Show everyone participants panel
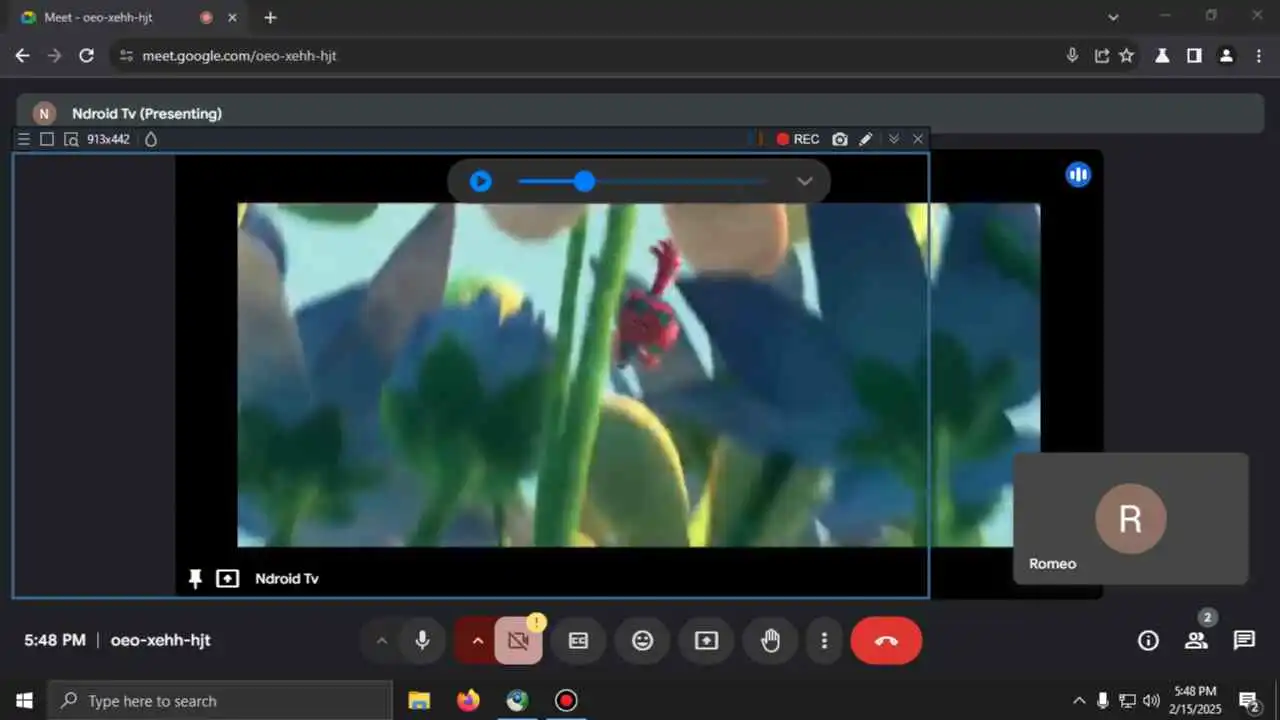 1196,641
